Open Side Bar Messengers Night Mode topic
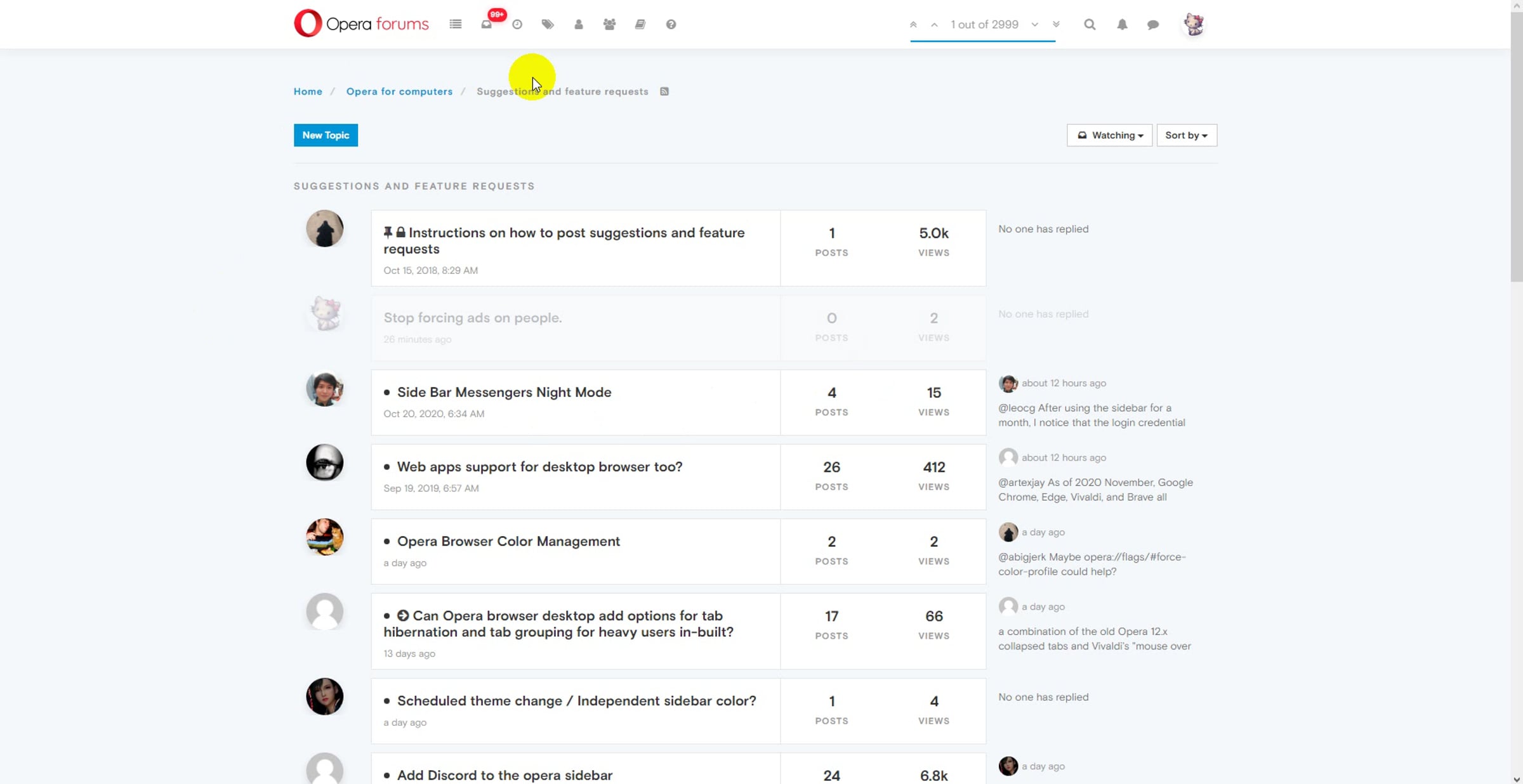 click(x=504, y=392)
